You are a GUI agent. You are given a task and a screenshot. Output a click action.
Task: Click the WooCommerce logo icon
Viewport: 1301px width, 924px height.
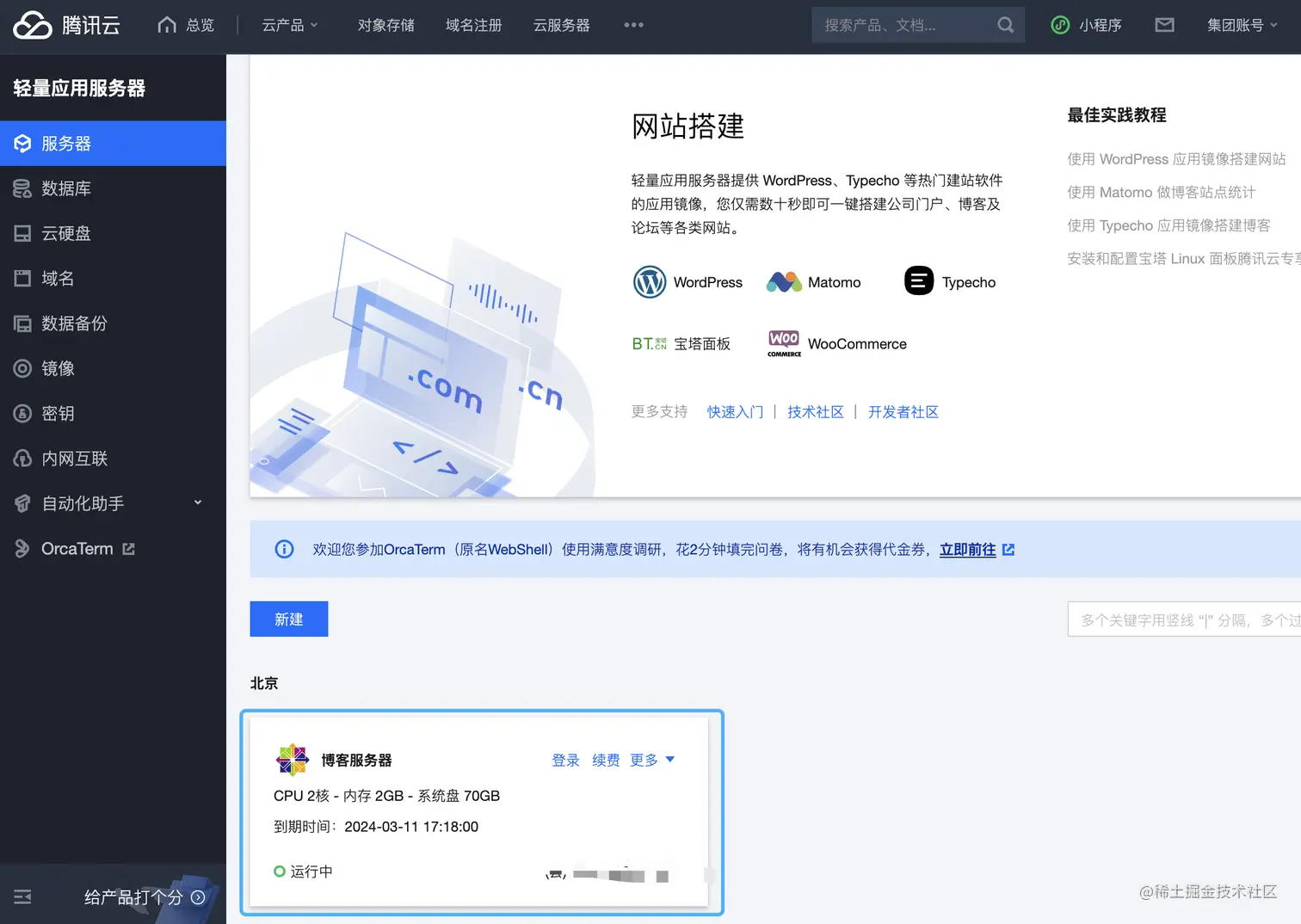click(x=784, y=343)
